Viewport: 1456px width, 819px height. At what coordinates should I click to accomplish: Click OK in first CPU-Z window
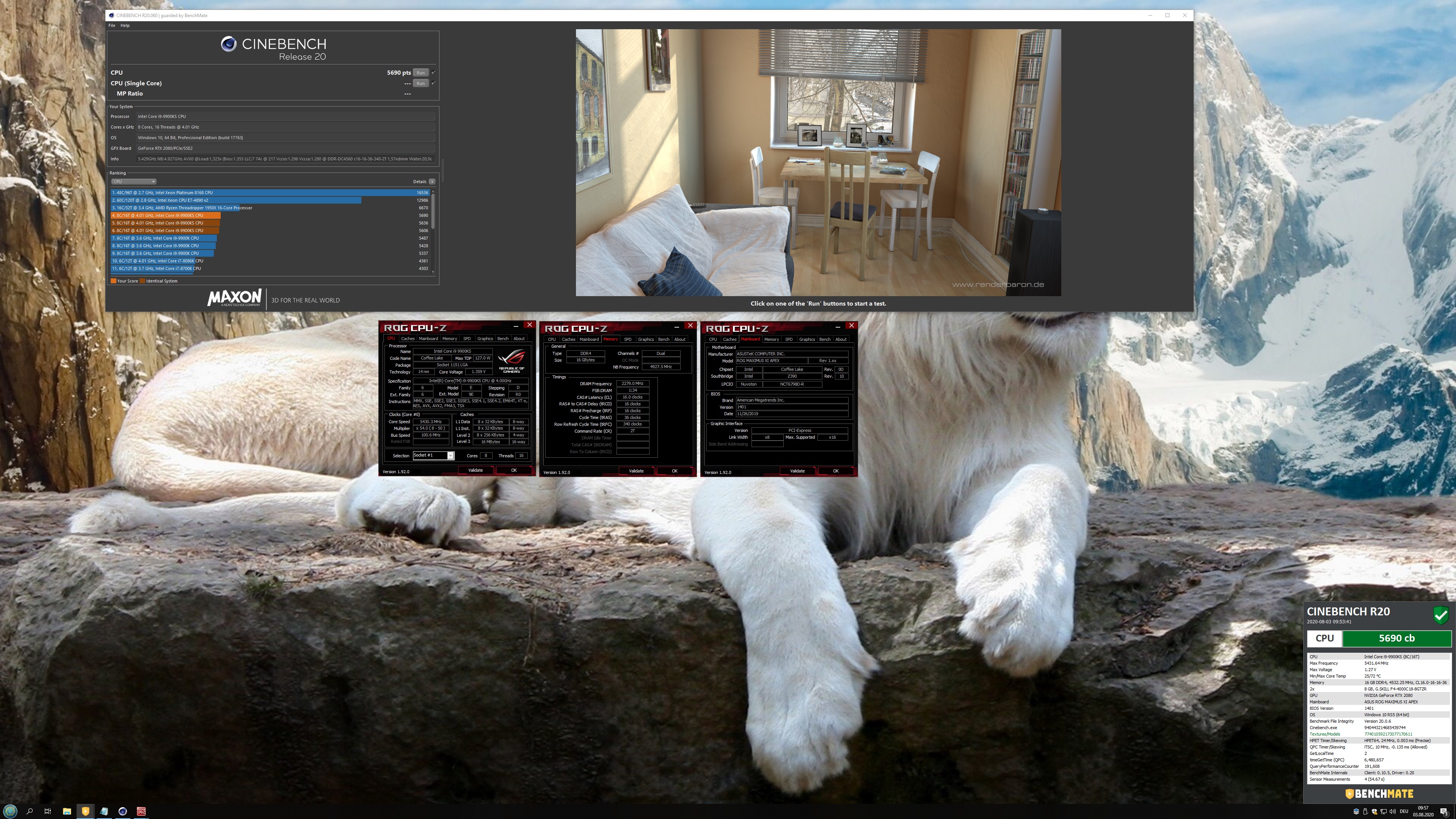[514, 470]
